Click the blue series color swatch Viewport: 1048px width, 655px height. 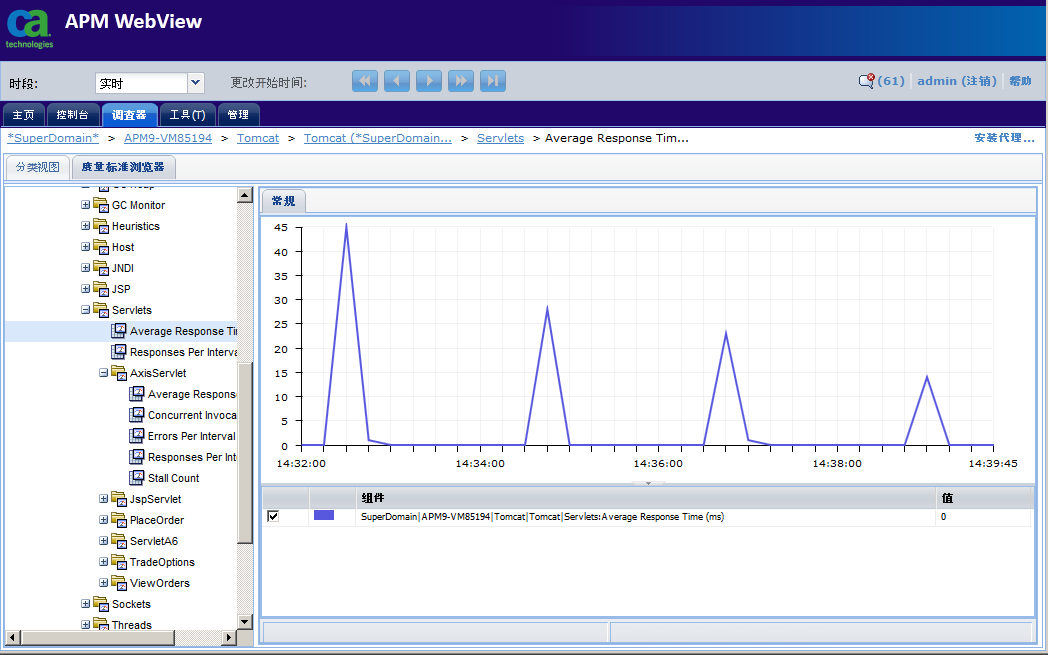tap(323, 516)
